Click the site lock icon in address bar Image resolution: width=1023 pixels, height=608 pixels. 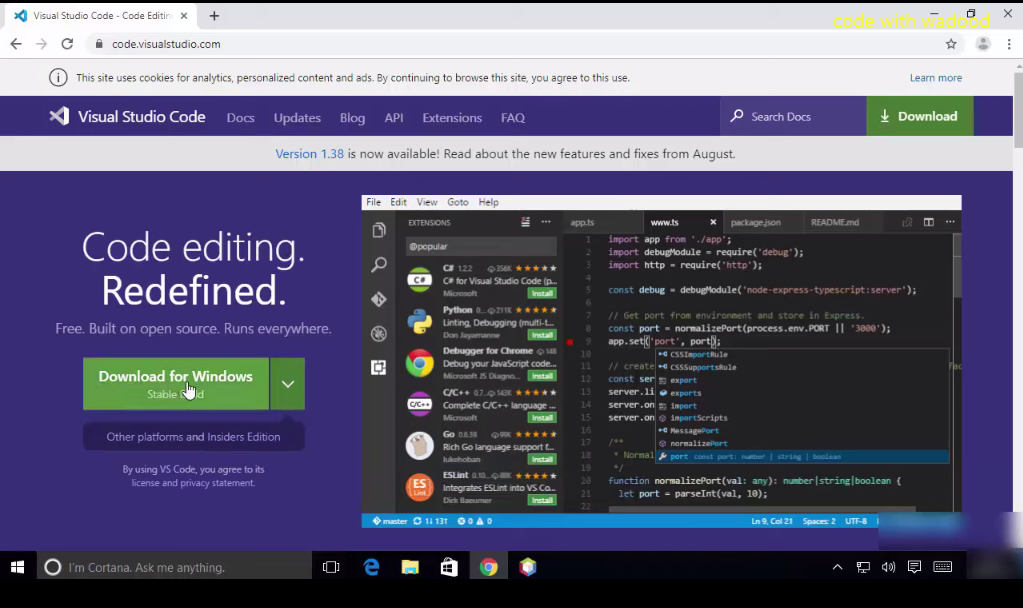[99, 44]
